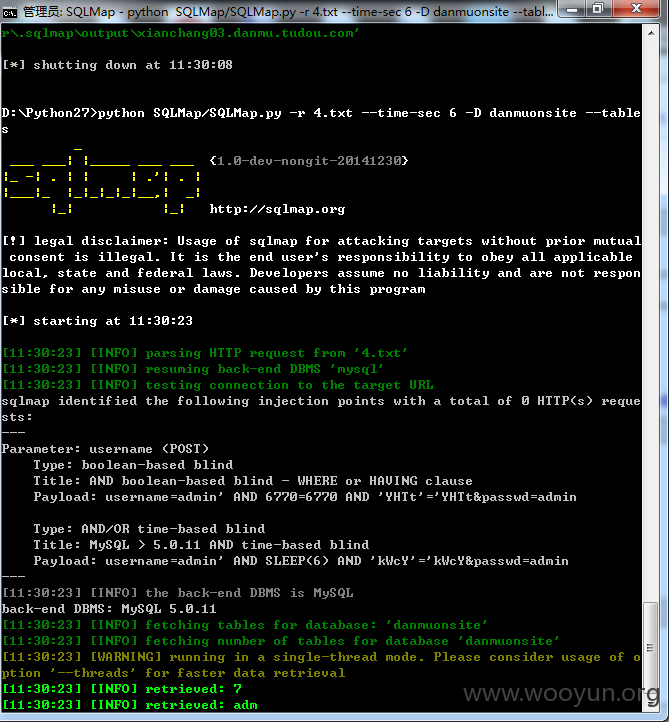Click the line '[*] starting at 11:30:23'
This screenshot has width=669, height=722.
(98, 321)
